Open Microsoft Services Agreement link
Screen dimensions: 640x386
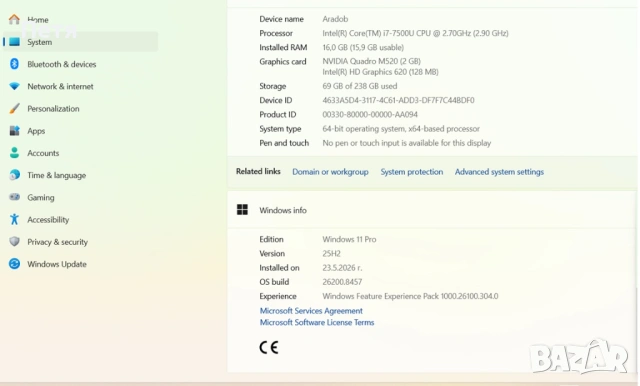click(x=311, y=311)
